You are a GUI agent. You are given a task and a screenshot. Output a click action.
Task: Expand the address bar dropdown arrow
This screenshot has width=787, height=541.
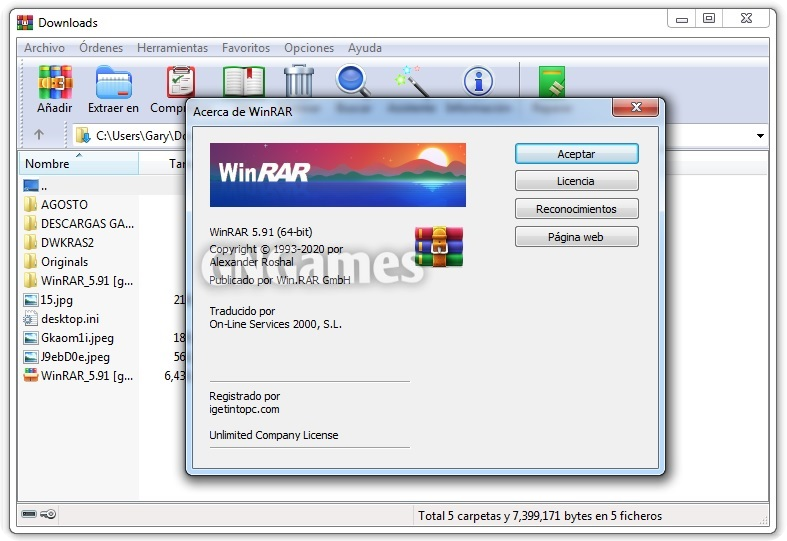760,136
